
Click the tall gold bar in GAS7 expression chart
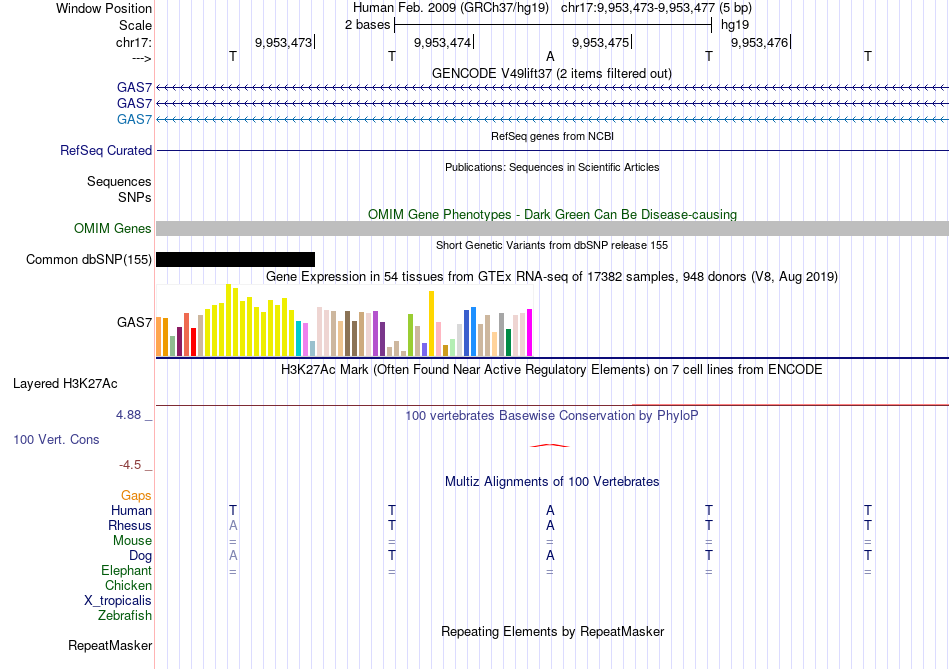point(431,324)
